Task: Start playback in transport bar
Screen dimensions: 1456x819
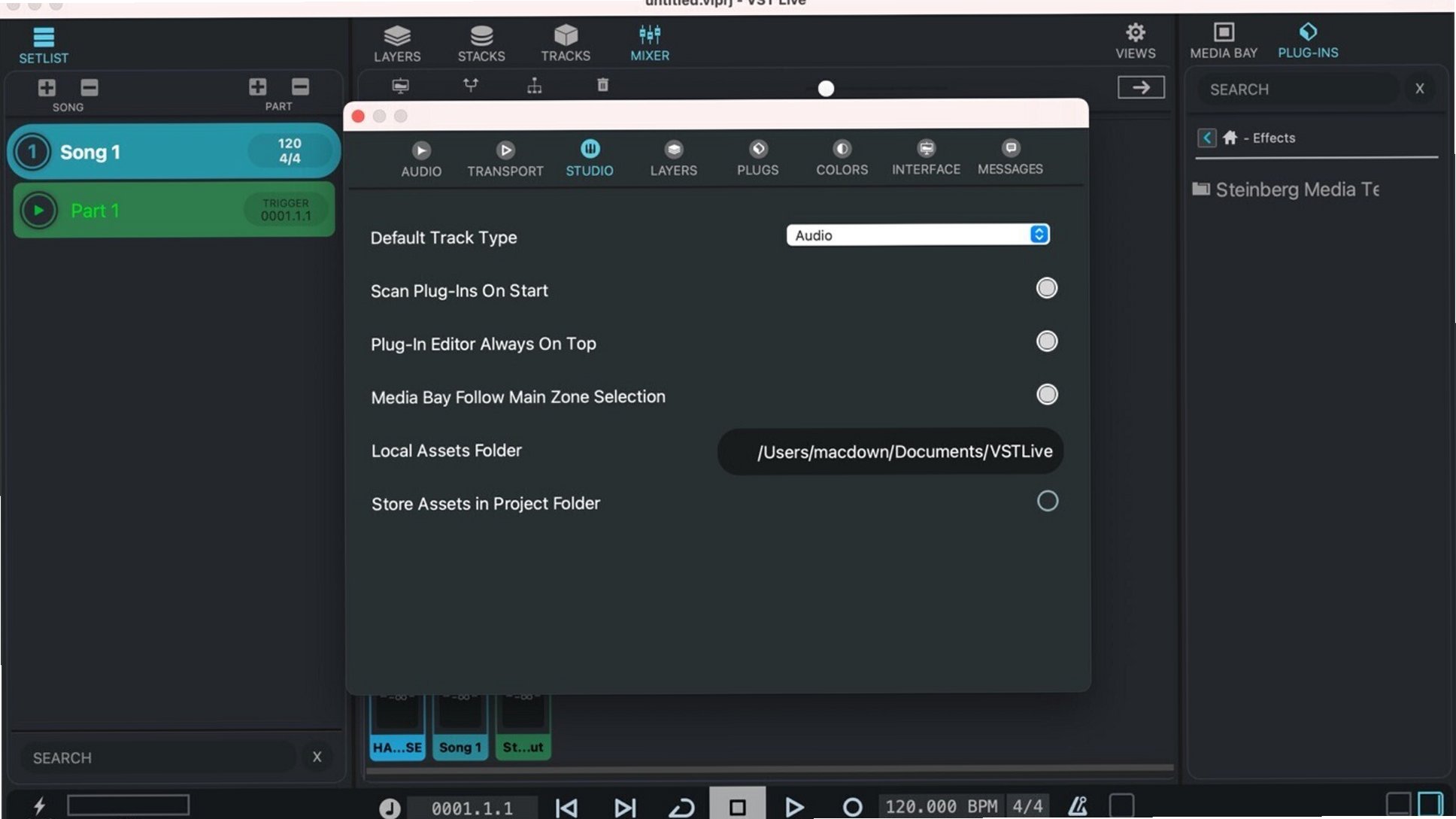Action: click(x=794, y=808)
